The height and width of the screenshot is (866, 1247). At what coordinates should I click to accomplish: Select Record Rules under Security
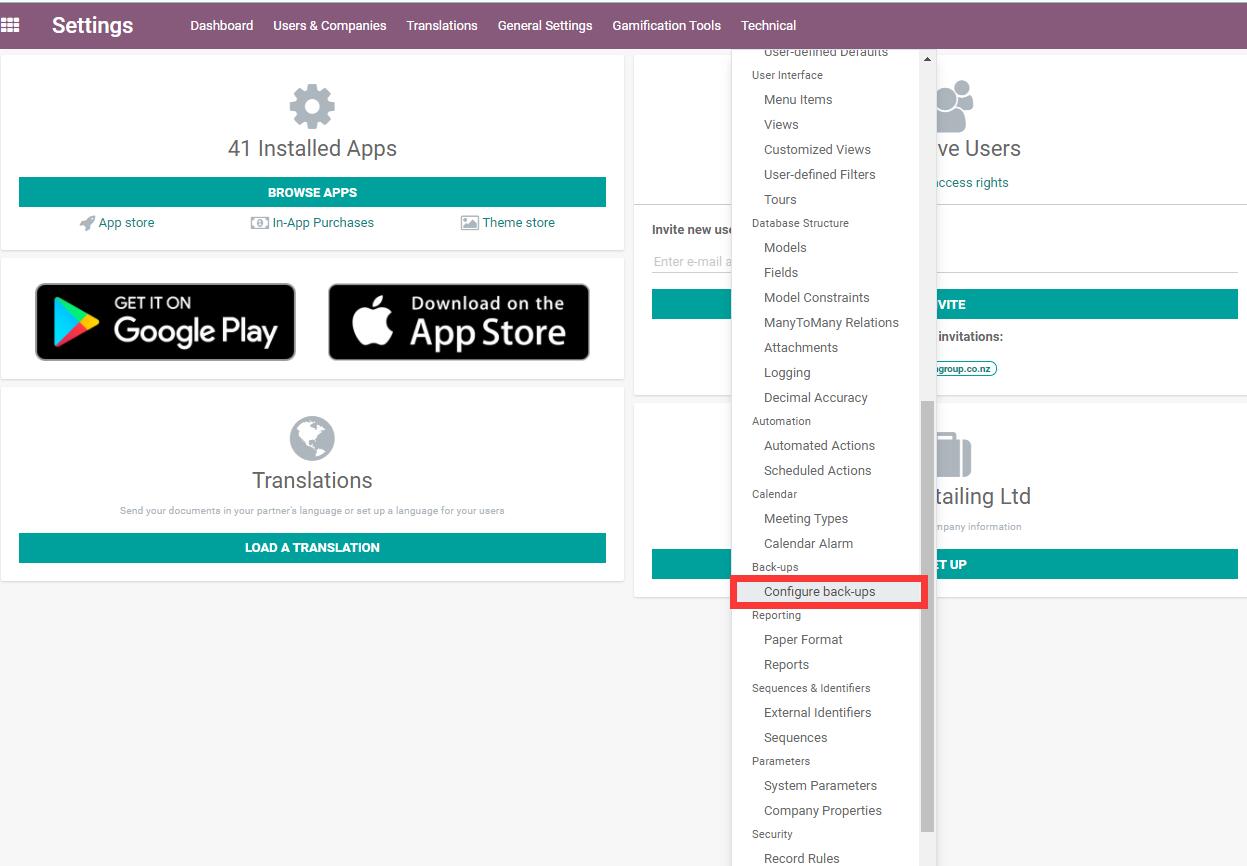tap(801, 858)
